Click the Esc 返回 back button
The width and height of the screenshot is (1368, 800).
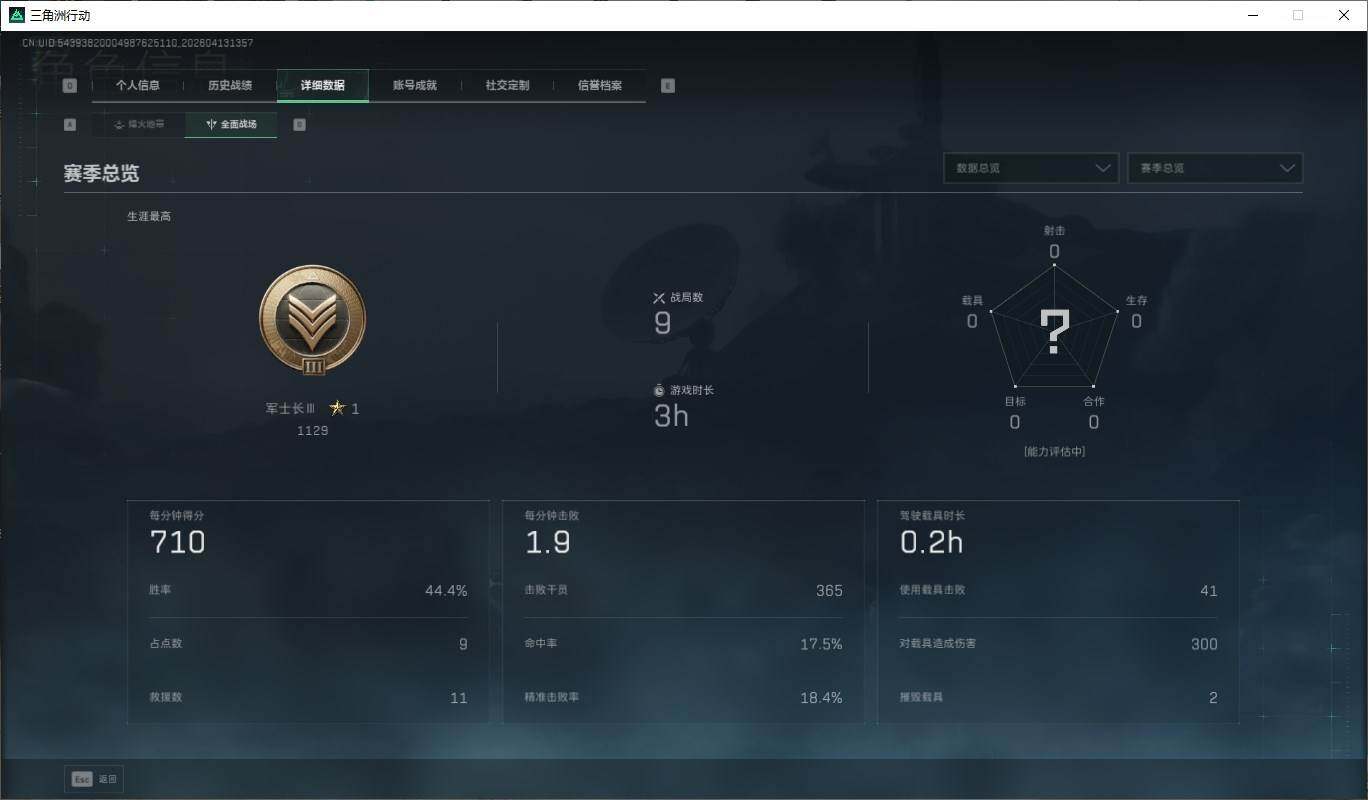94,779
